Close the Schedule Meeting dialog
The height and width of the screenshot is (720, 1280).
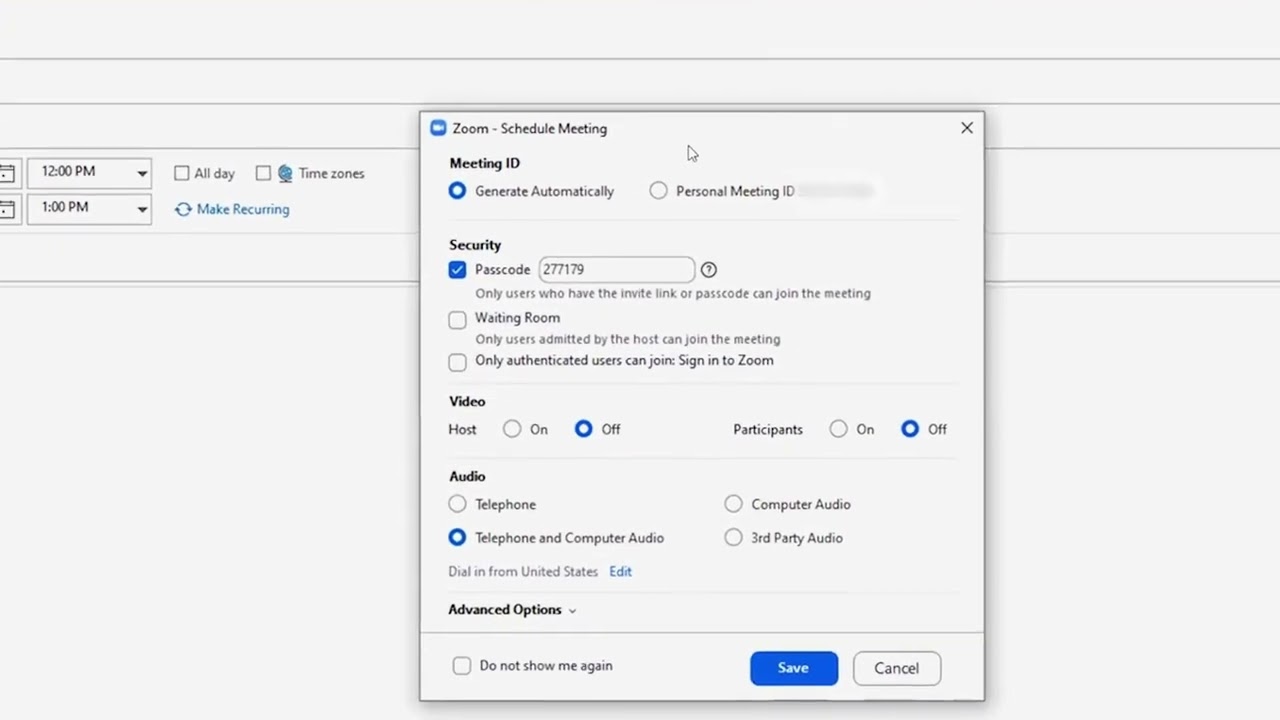[967, 128]
